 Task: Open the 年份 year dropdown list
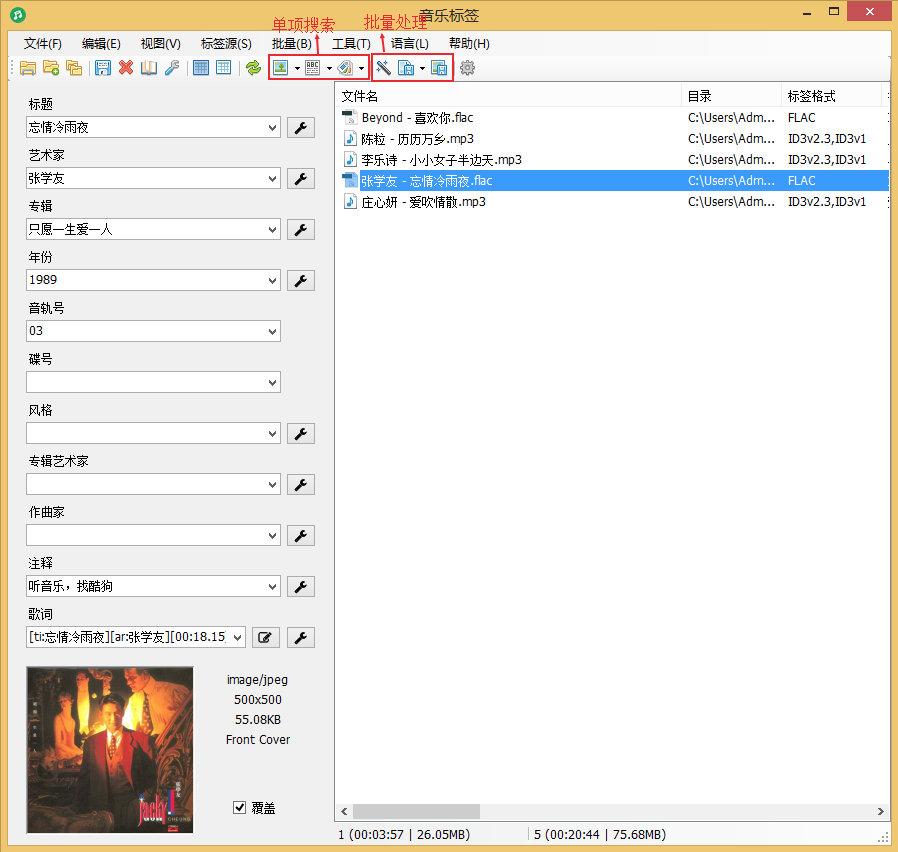tap(272, 279)
